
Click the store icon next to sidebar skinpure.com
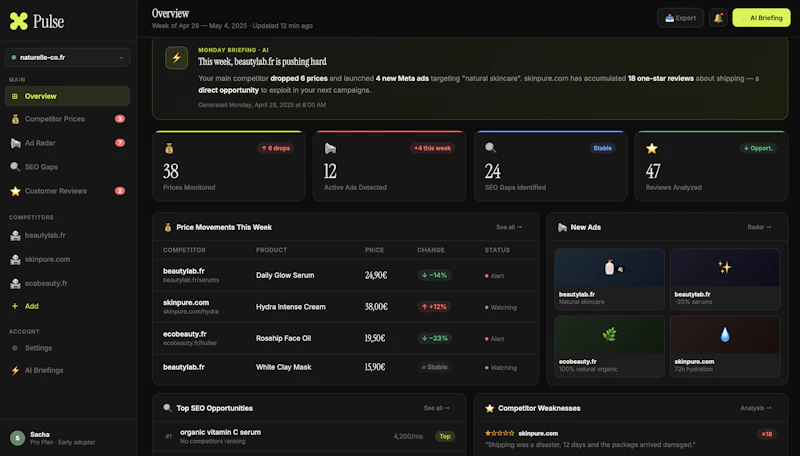[x=15, y=259]
